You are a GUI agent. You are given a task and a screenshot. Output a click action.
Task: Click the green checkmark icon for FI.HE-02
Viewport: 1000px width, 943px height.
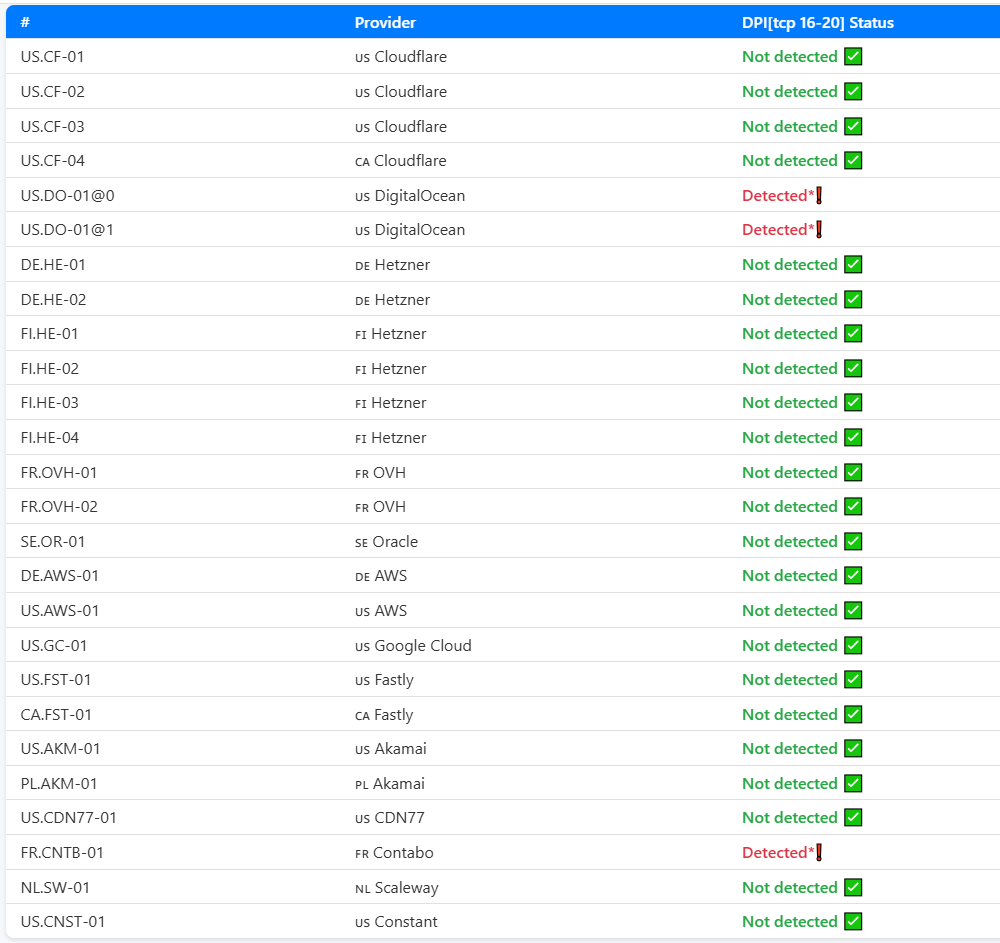(x=853, y=368)
